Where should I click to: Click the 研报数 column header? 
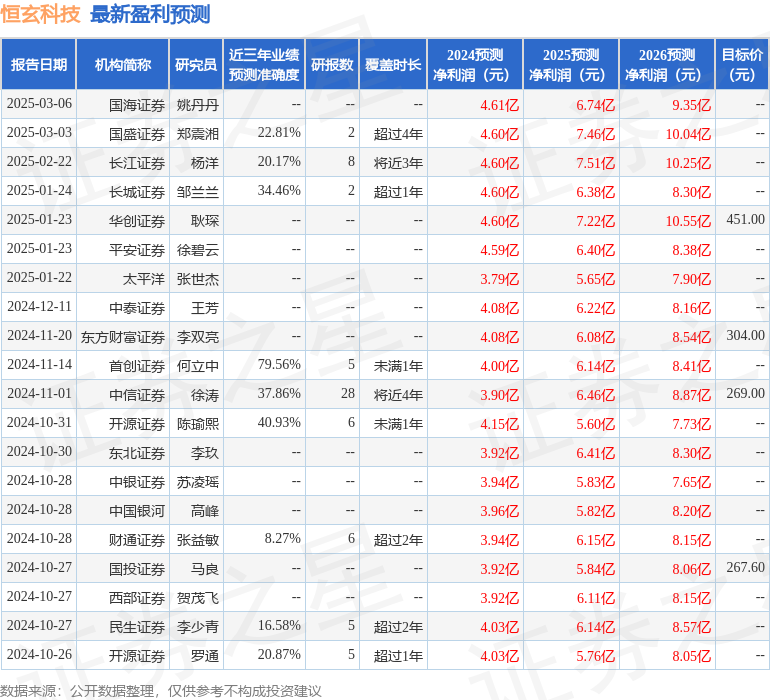click(332, 64)
